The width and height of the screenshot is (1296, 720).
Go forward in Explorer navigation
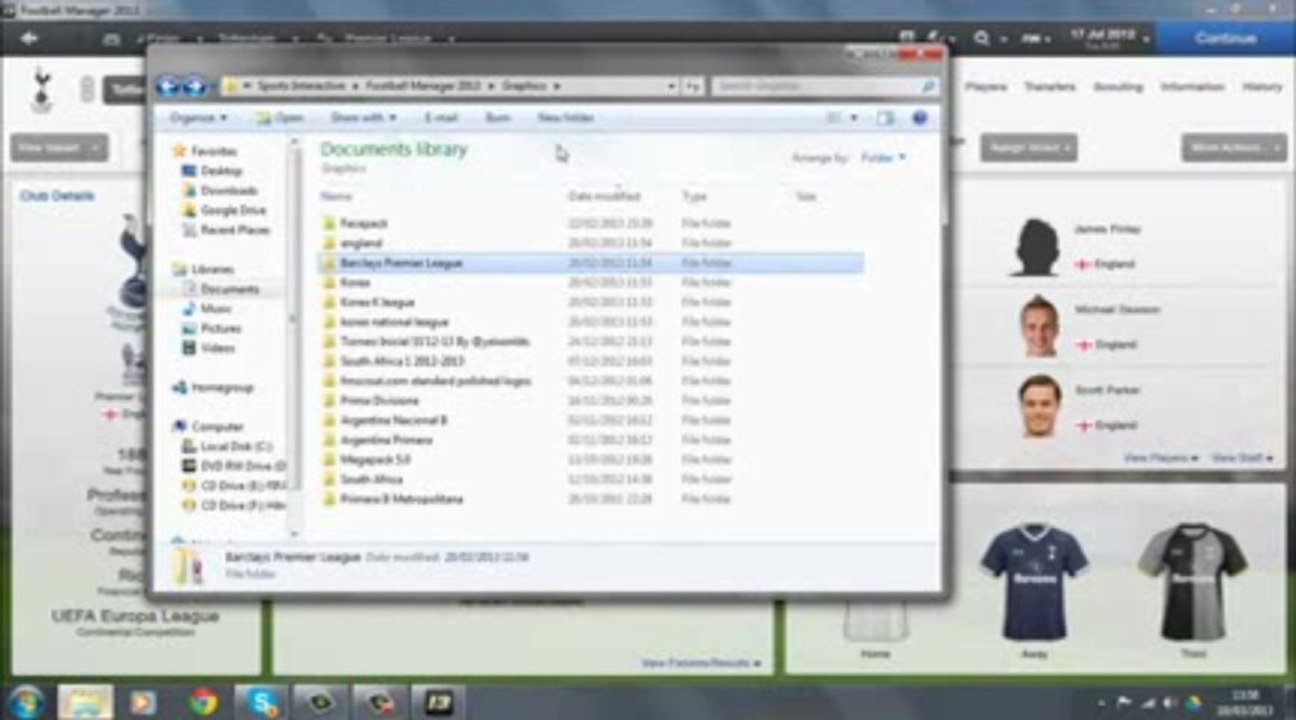[x=193, y=87]
